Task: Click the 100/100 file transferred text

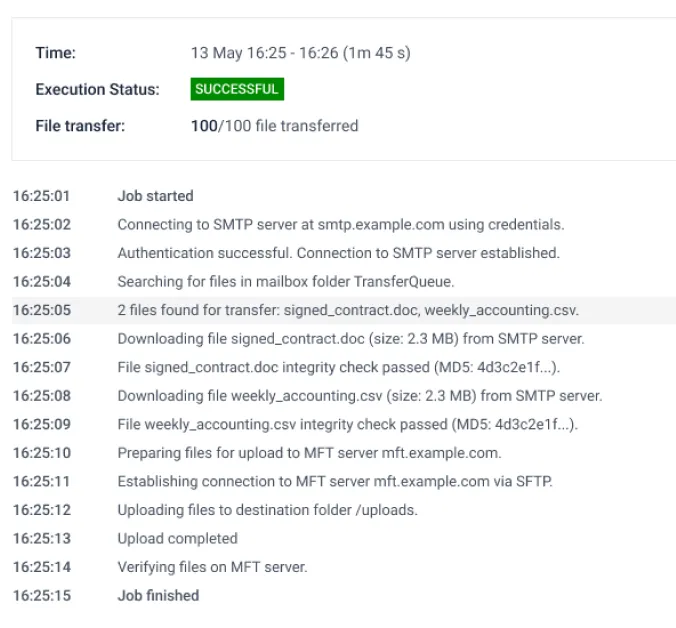Action: point(275,126)
